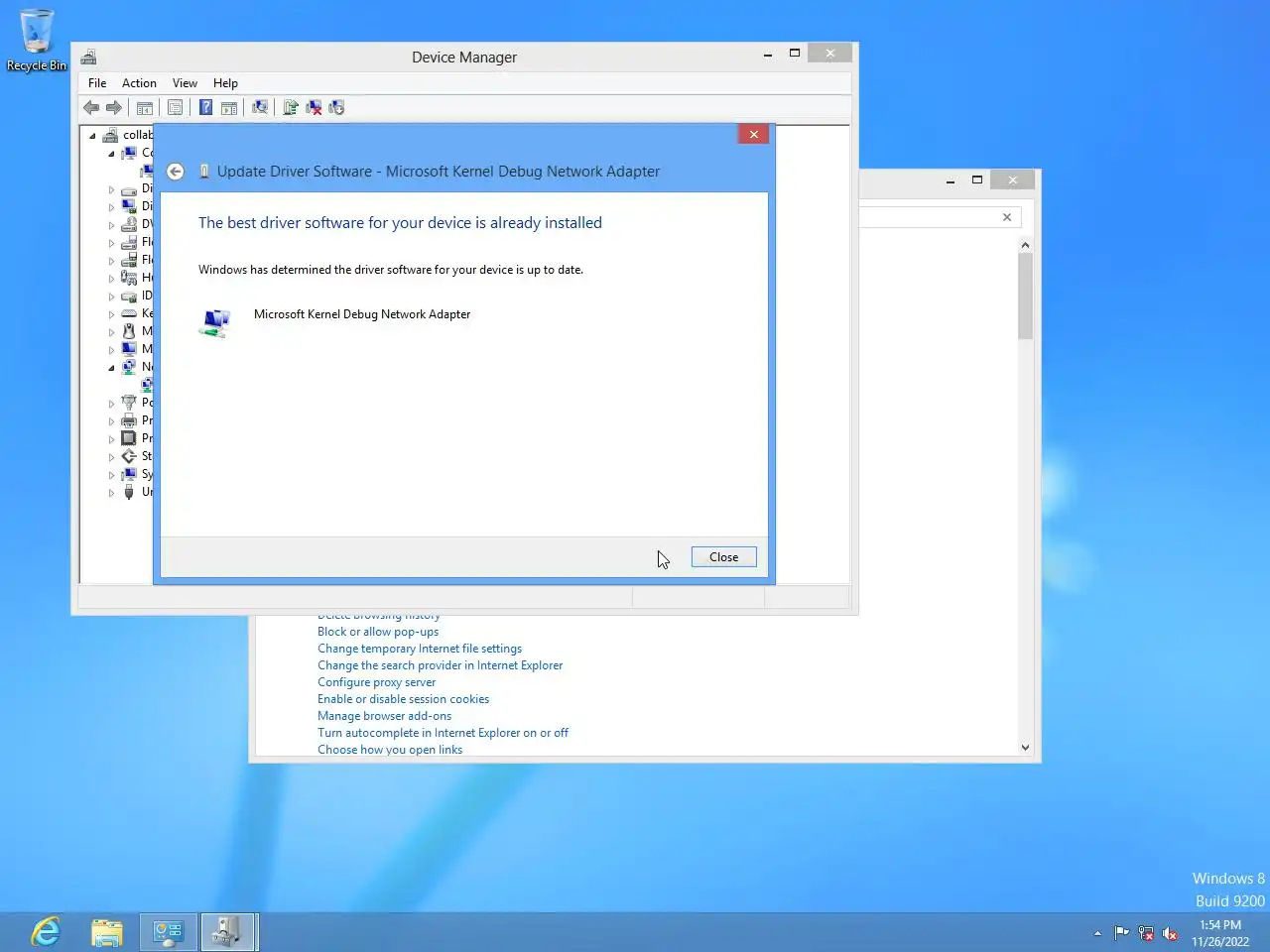Image resolution: width=1270 pixels, height=952 pixels.
Task: Clear the search box in background window
Action: tap(1007, 217)
